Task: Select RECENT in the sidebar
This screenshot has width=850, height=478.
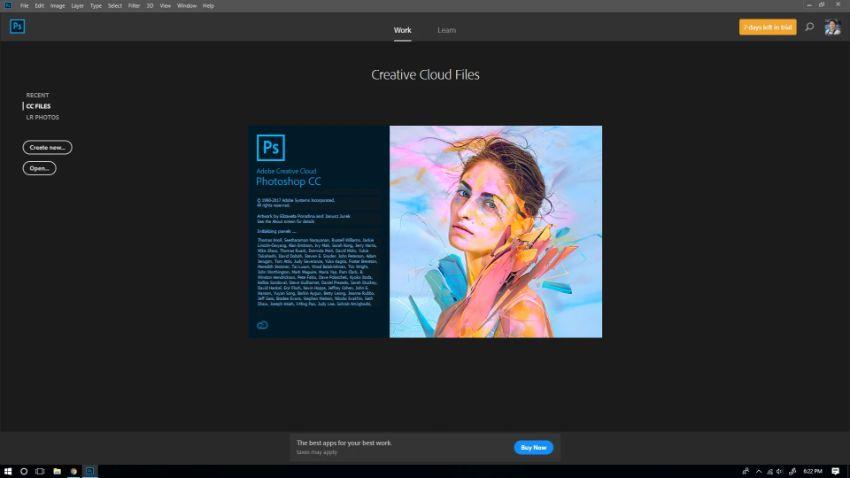Action: pyautogui.click(x=37, y=95)
